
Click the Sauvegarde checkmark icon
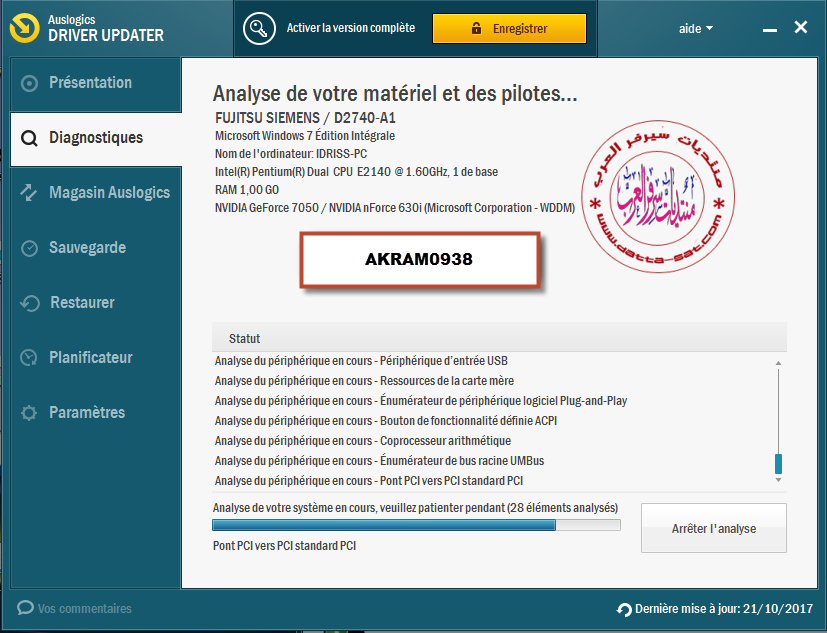tap(30, 248)
